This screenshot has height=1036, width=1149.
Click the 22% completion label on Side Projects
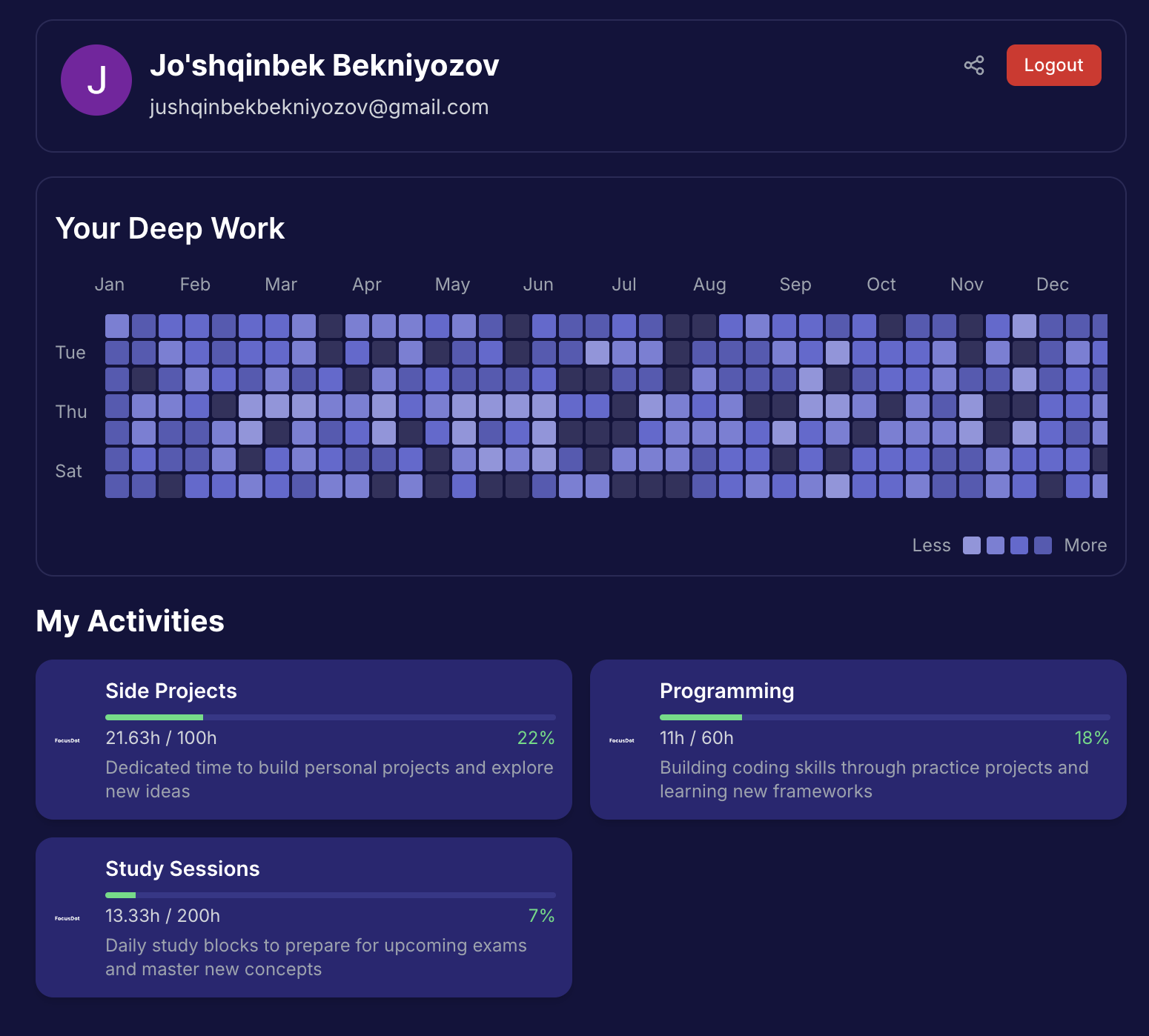pos(536,738)
